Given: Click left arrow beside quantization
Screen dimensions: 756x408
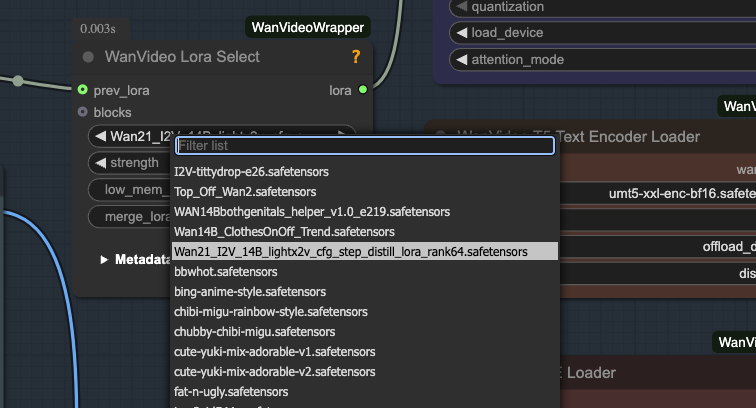Looking at the screenshot, I should pyautogui.click(x=462, y=6).
